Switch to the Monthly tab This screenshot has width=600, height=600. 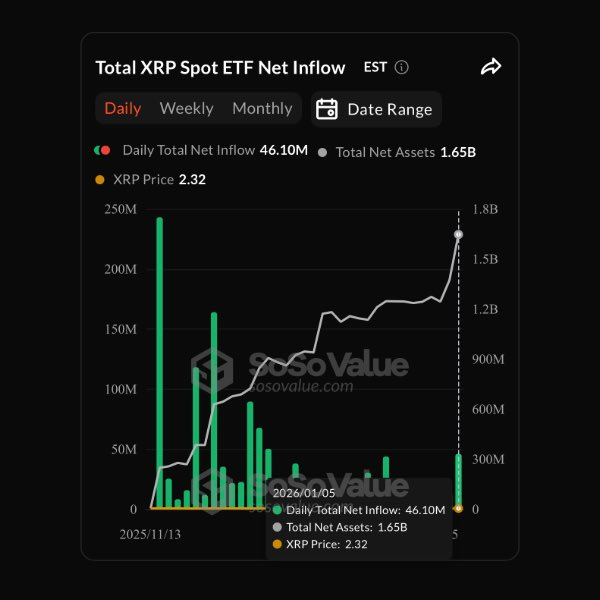coord(262,108)
